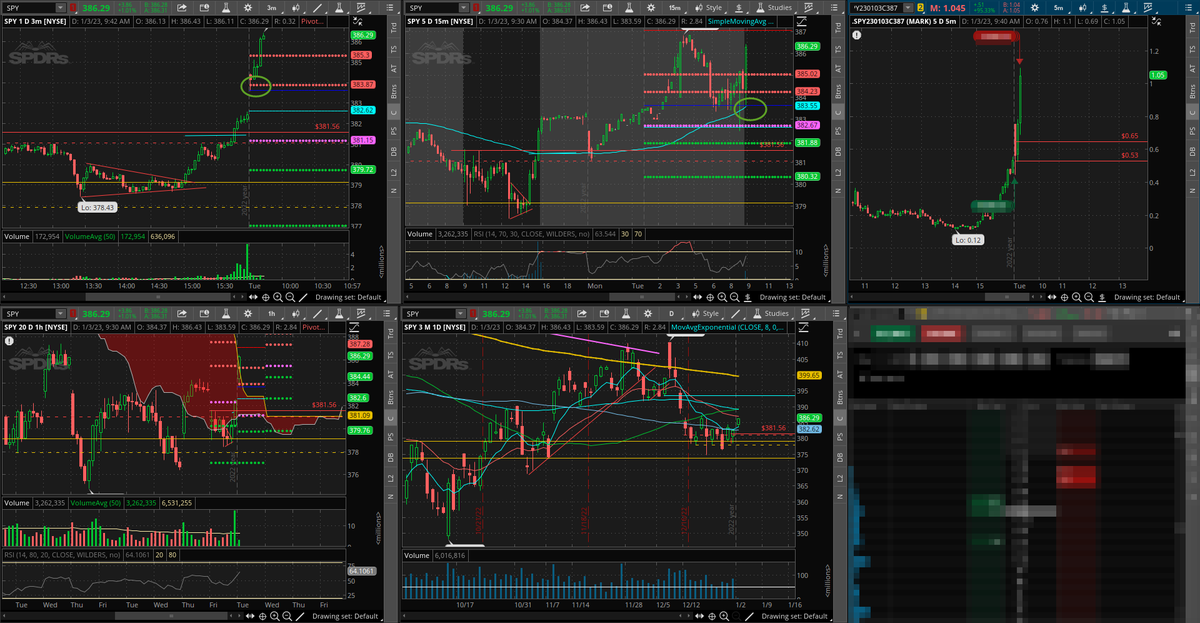Click Studies button on SPY 15m chart
The width and height of the screenshot is (1200, 623).
pos(773,7)
